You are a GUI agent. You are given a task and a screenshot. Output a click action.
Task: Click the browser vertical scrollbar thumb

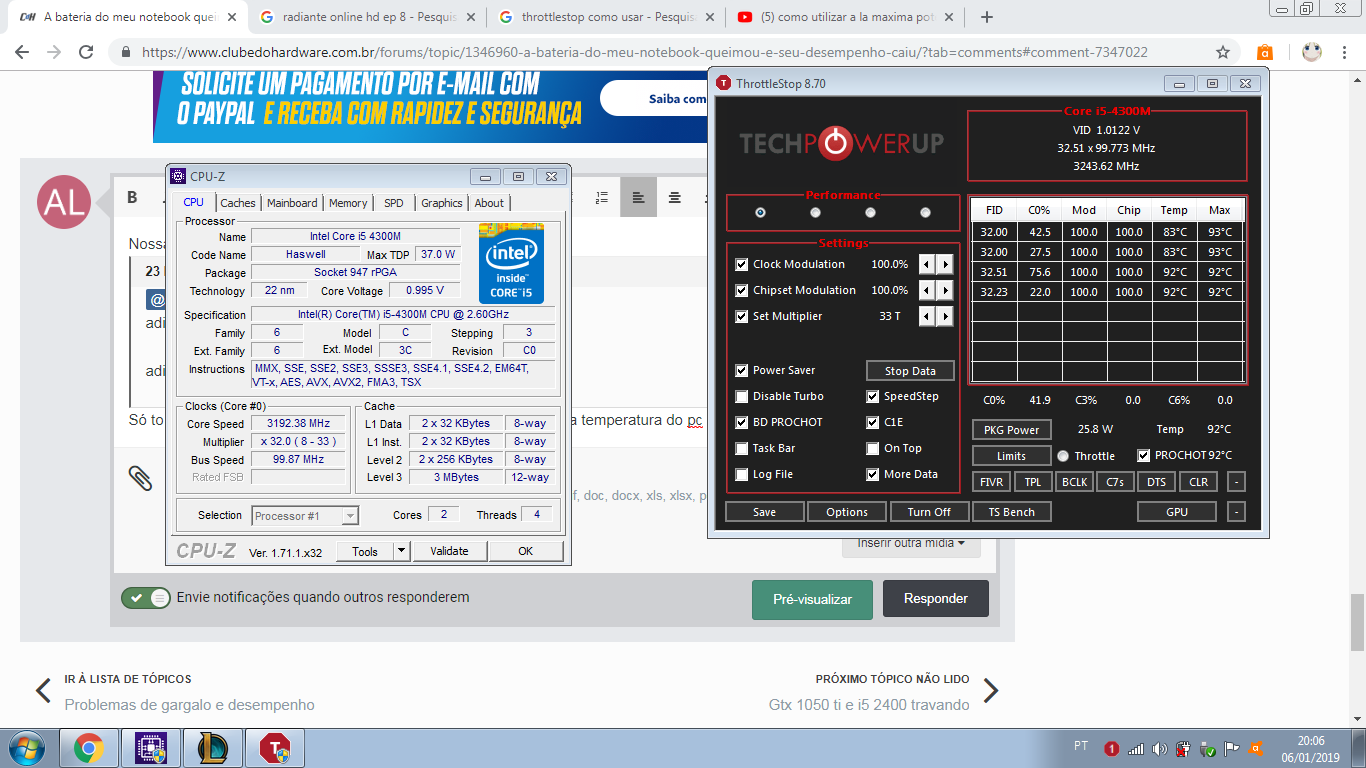click(1357, 623)
